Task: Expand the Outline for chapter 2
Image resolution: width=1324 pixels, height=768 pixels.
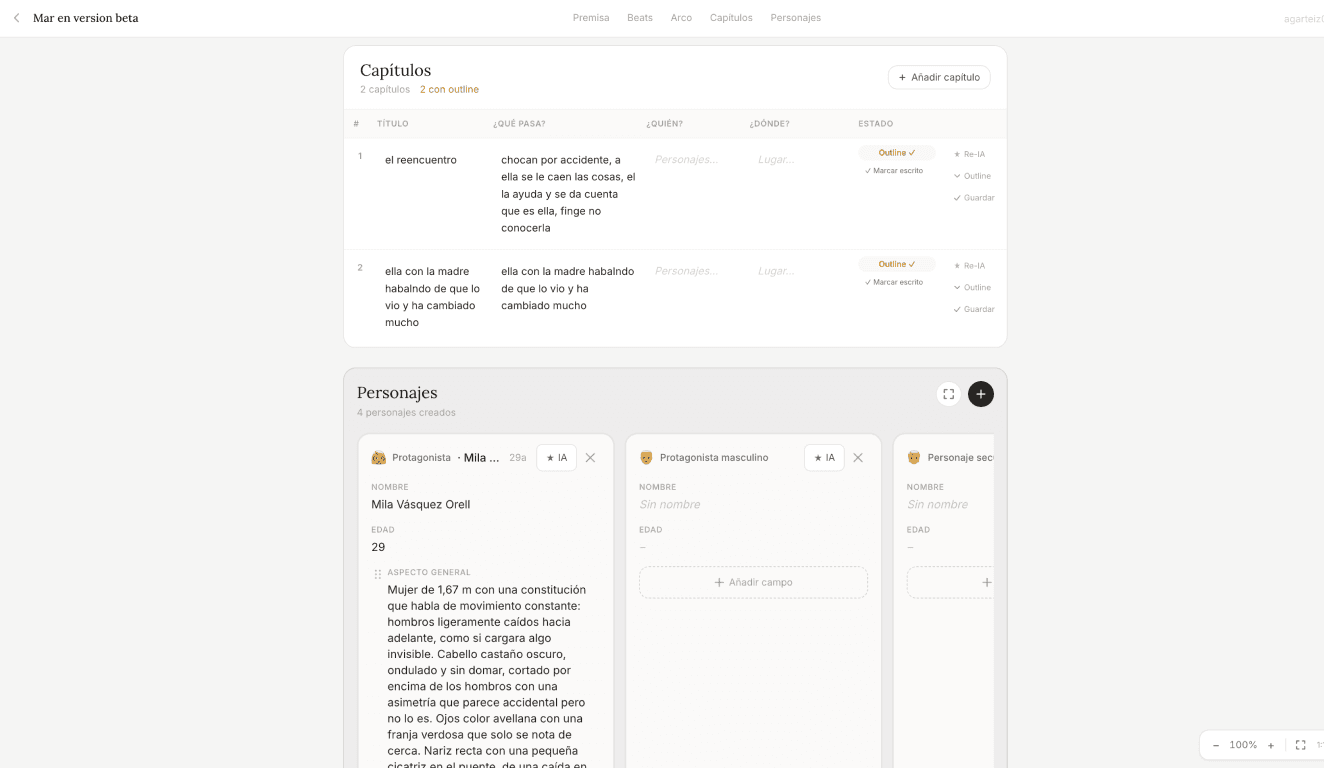Action: (x=972, y=288)
